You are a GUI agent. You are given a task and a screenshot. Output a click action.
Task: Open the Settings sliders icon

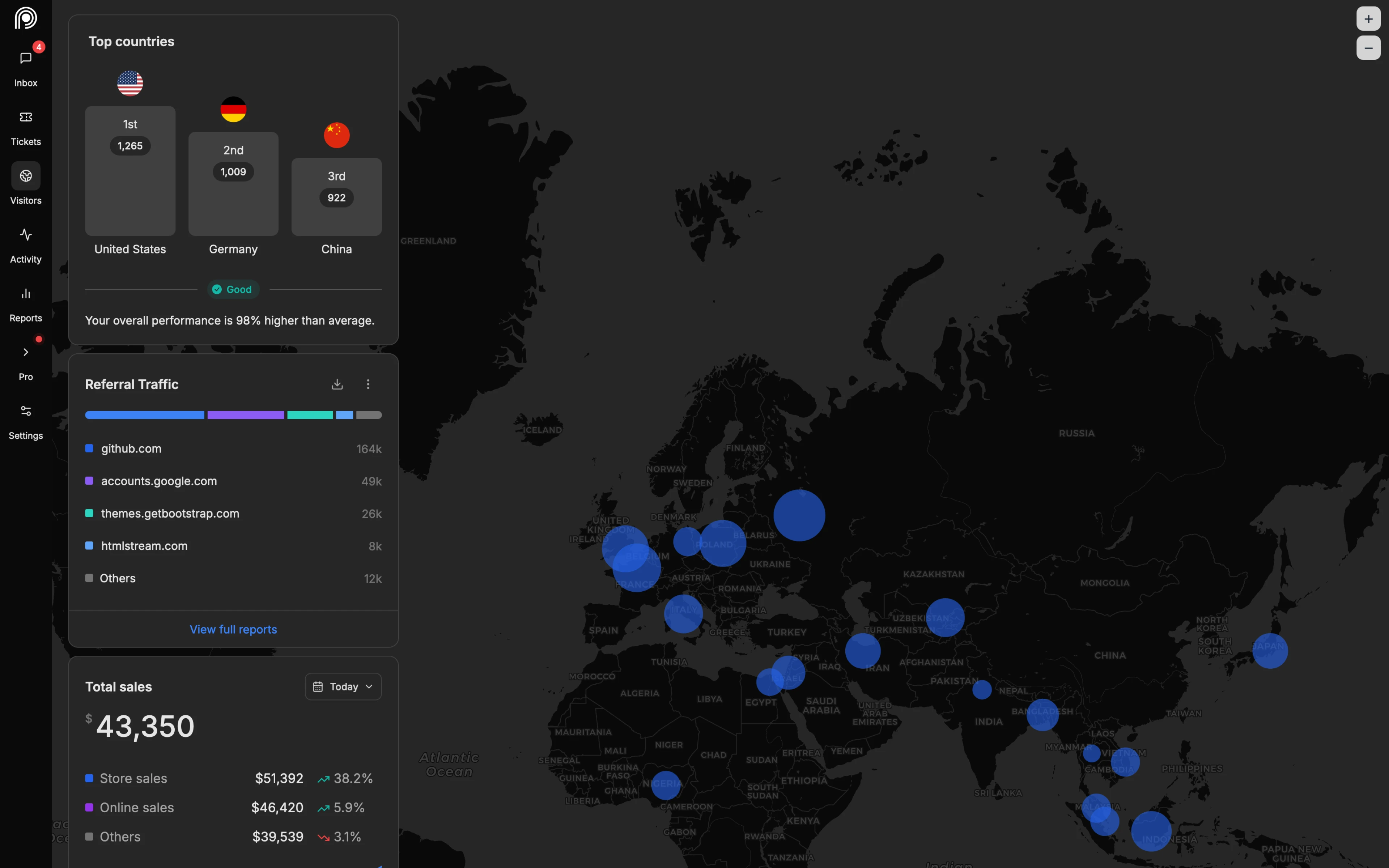26,411
